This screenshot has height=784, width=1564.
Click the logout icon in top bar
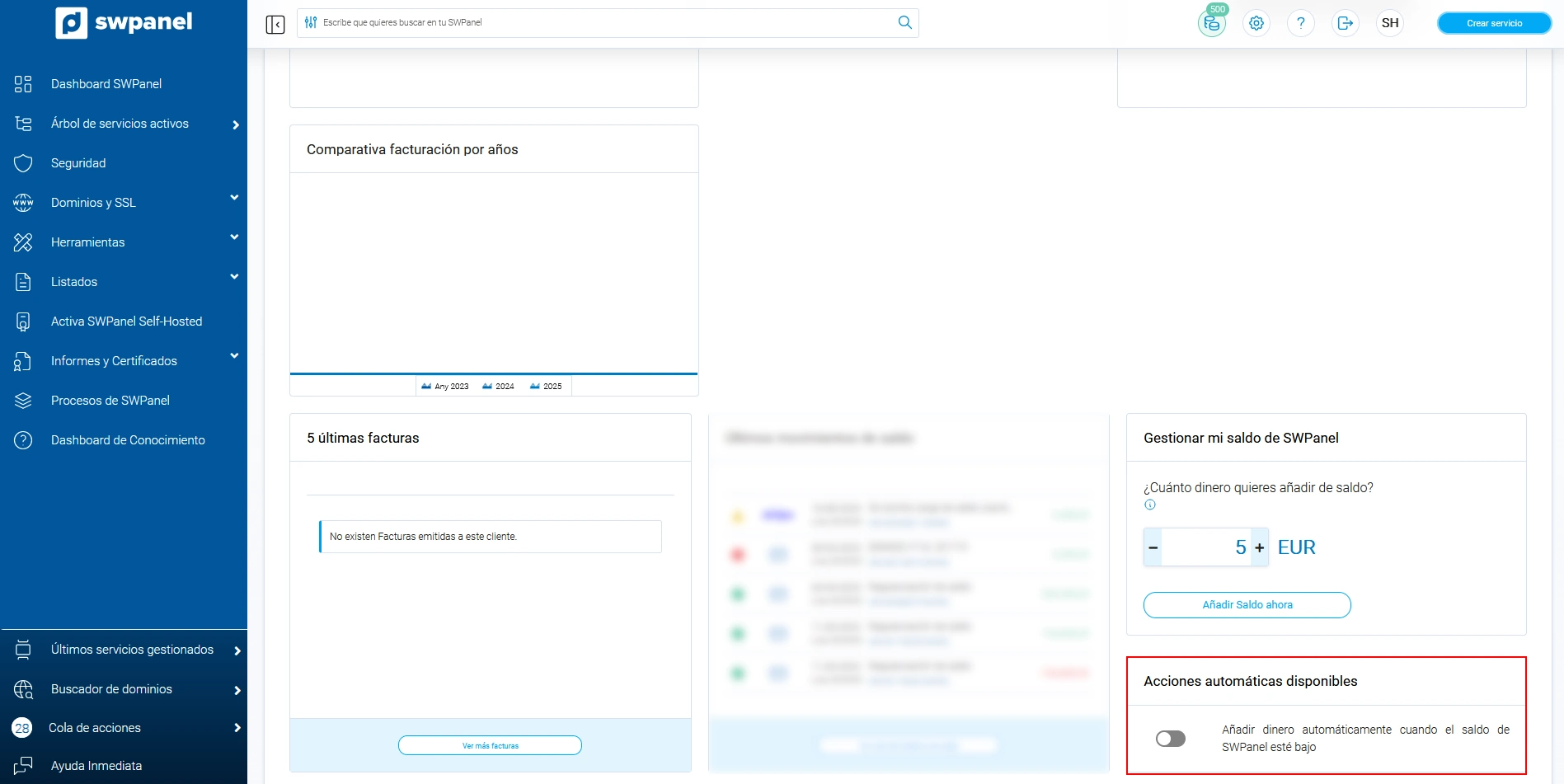1345,23
